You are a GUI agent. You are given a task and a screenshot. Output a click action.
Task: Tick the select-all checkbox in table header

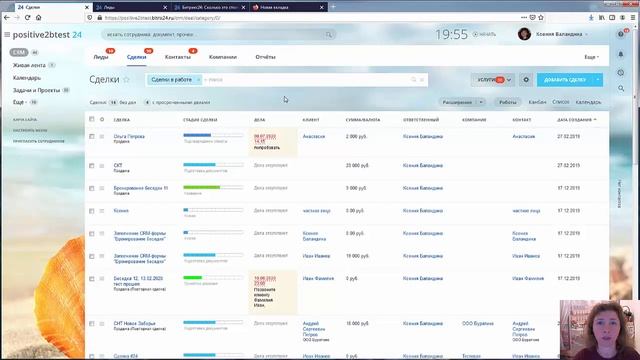91,119
